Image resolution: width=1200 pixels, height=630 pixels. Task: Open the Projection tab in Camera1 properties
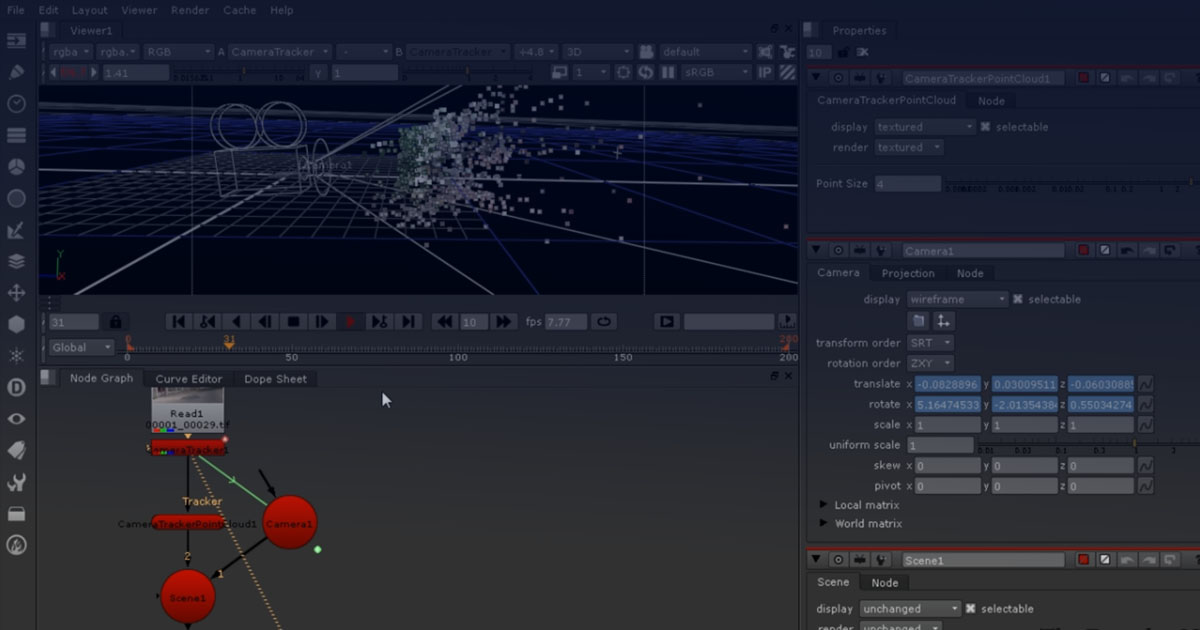[907, 273]
